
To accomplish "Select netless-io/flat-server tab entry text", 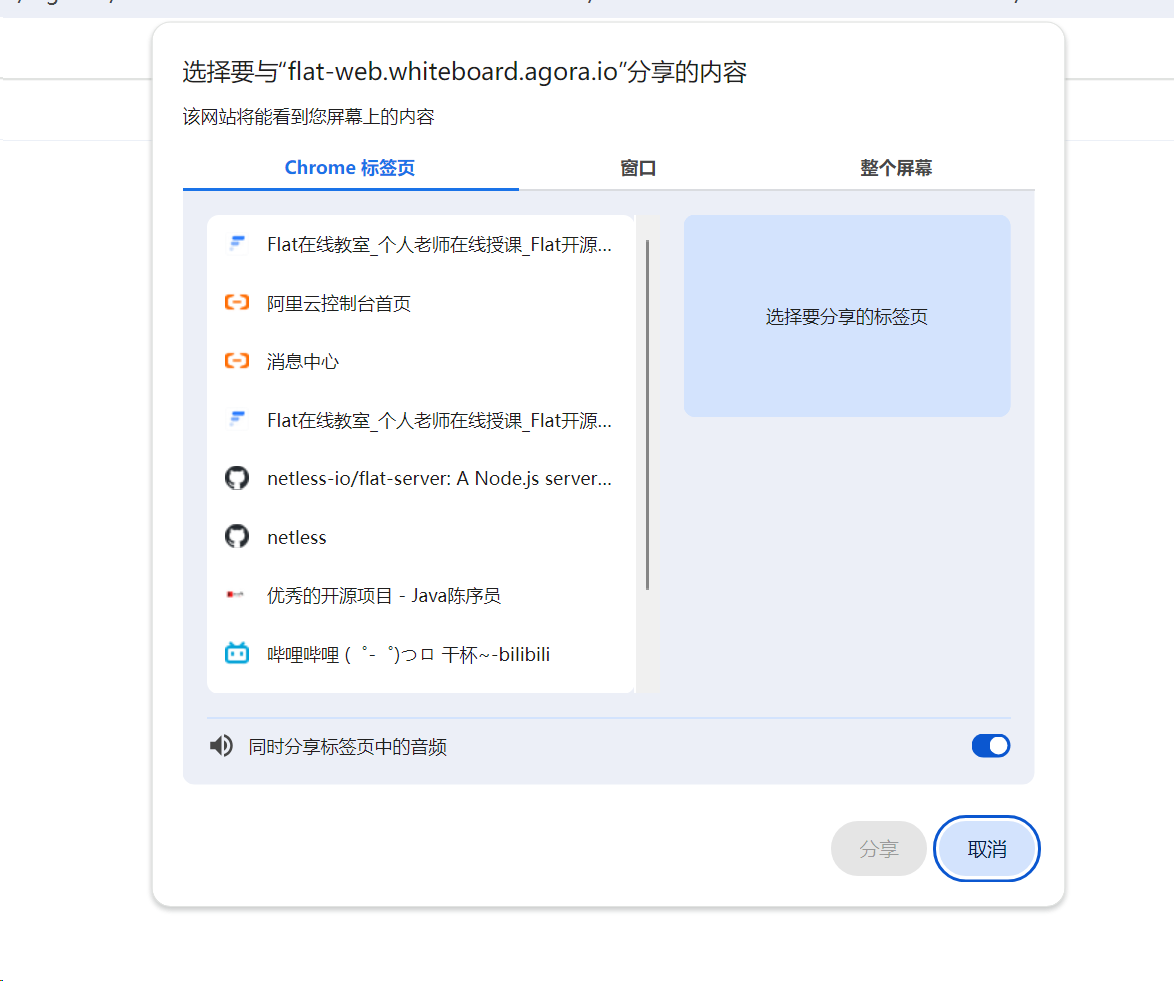I will (x=440, y=479).
